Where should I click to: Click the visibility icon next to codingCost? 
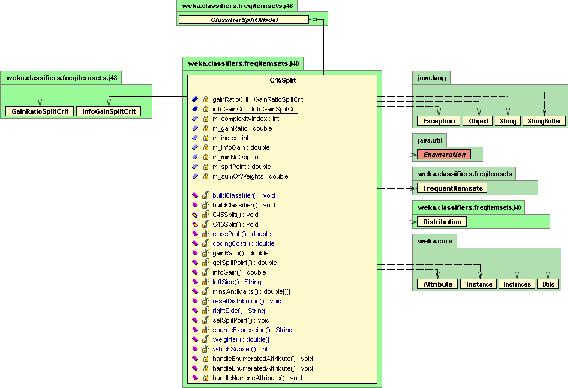tap(205, 243)
